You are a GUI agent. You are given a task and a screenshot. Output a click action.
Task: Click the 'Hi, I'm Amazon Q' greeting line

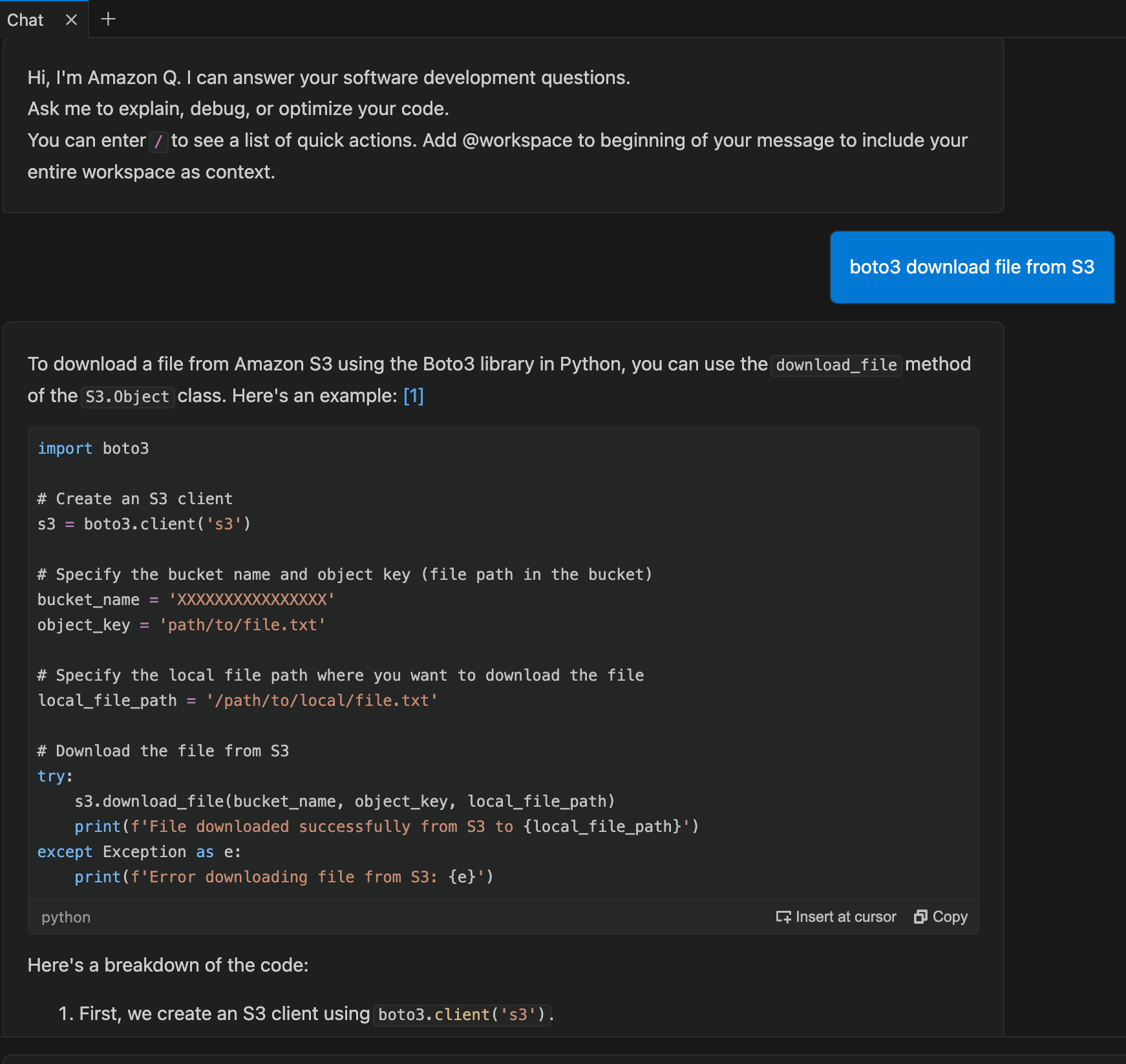pos(329,78)
